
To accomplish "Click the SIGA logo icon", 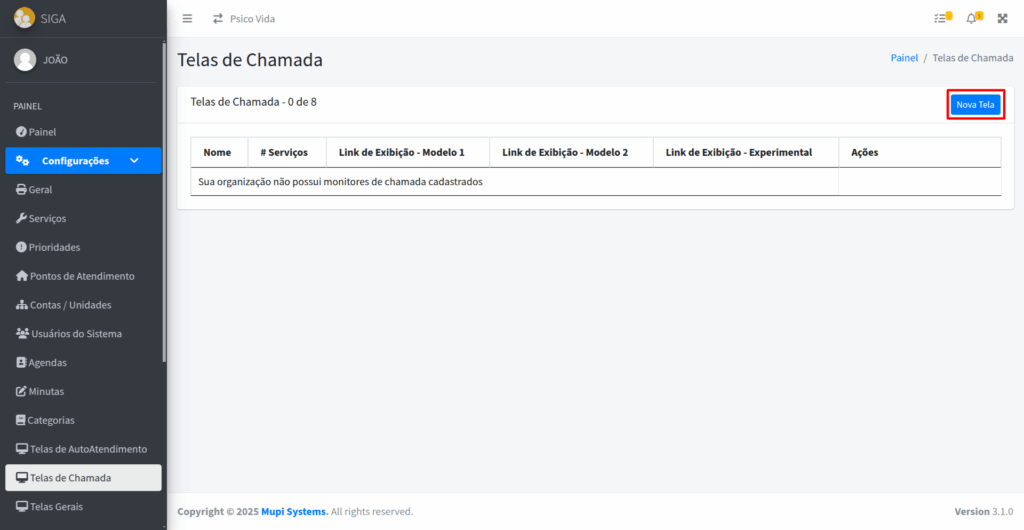I will (x=24, y=18).
